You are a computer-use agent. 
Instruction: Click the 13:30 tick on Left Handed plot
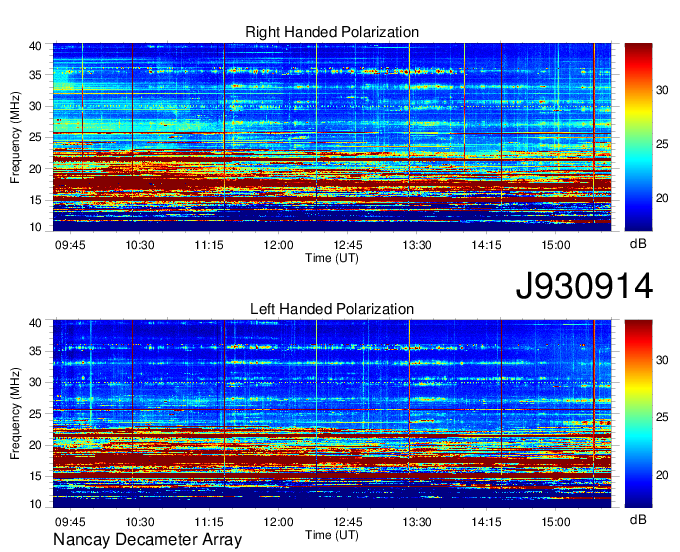point(417,522)
